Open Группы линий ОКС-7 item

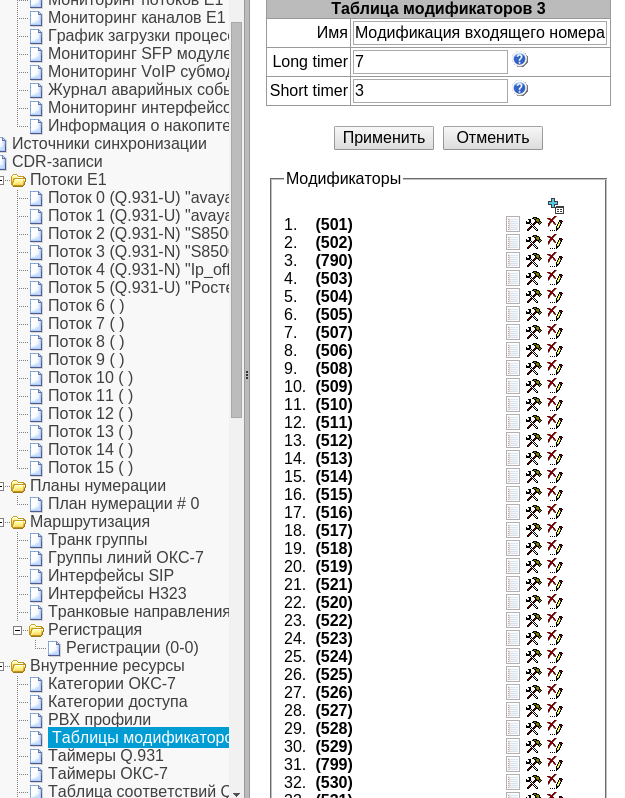126,558
